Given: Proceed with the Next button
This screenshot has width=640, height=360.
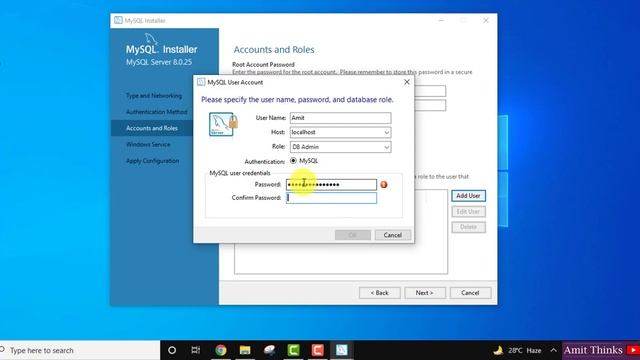Looking at the screenshot, I should (424, 293).
